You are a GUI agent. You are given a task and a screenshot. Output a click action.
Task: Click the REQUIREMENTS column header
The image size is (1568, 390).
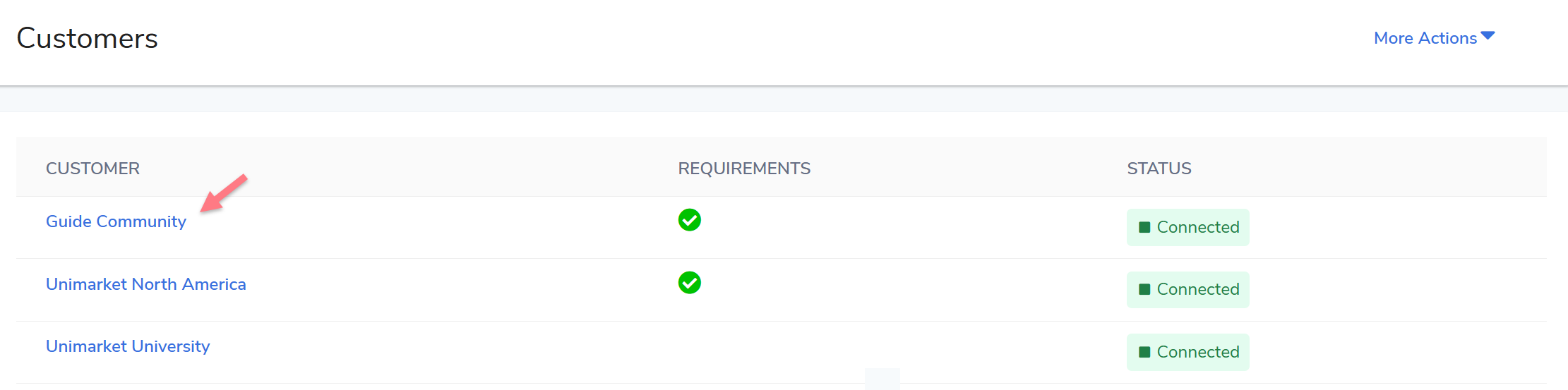(x=743, y=169)
